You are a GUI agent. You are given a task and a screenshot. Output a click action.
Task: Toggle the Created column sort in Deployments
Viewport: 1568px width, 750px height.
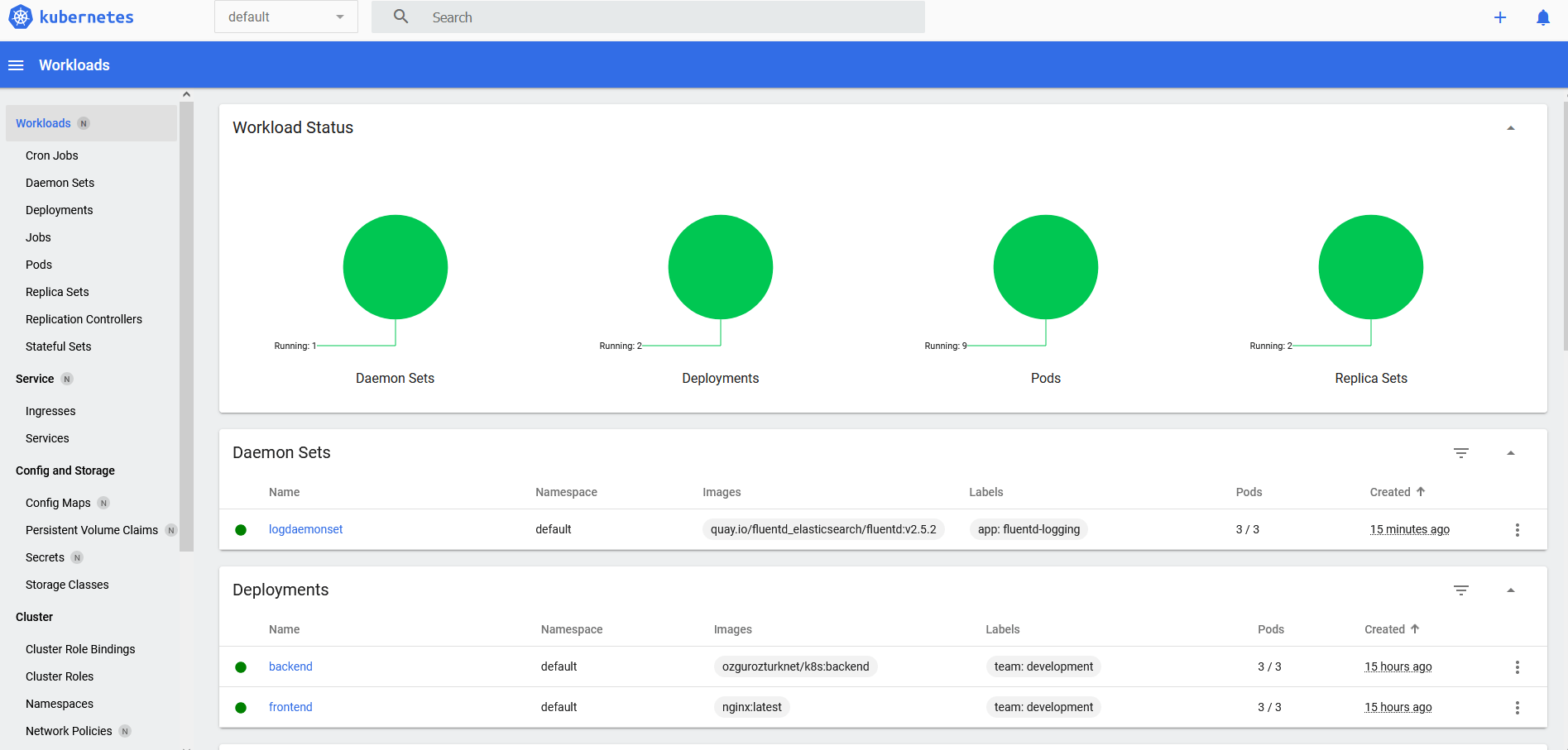coord(1390,628)
